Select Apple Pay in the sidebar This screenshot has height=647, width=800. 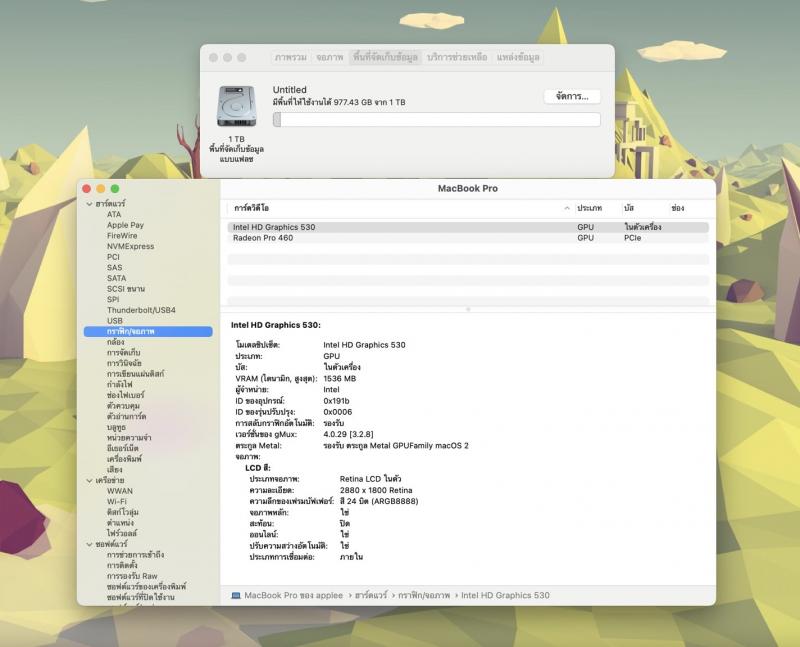coord(126,225)
